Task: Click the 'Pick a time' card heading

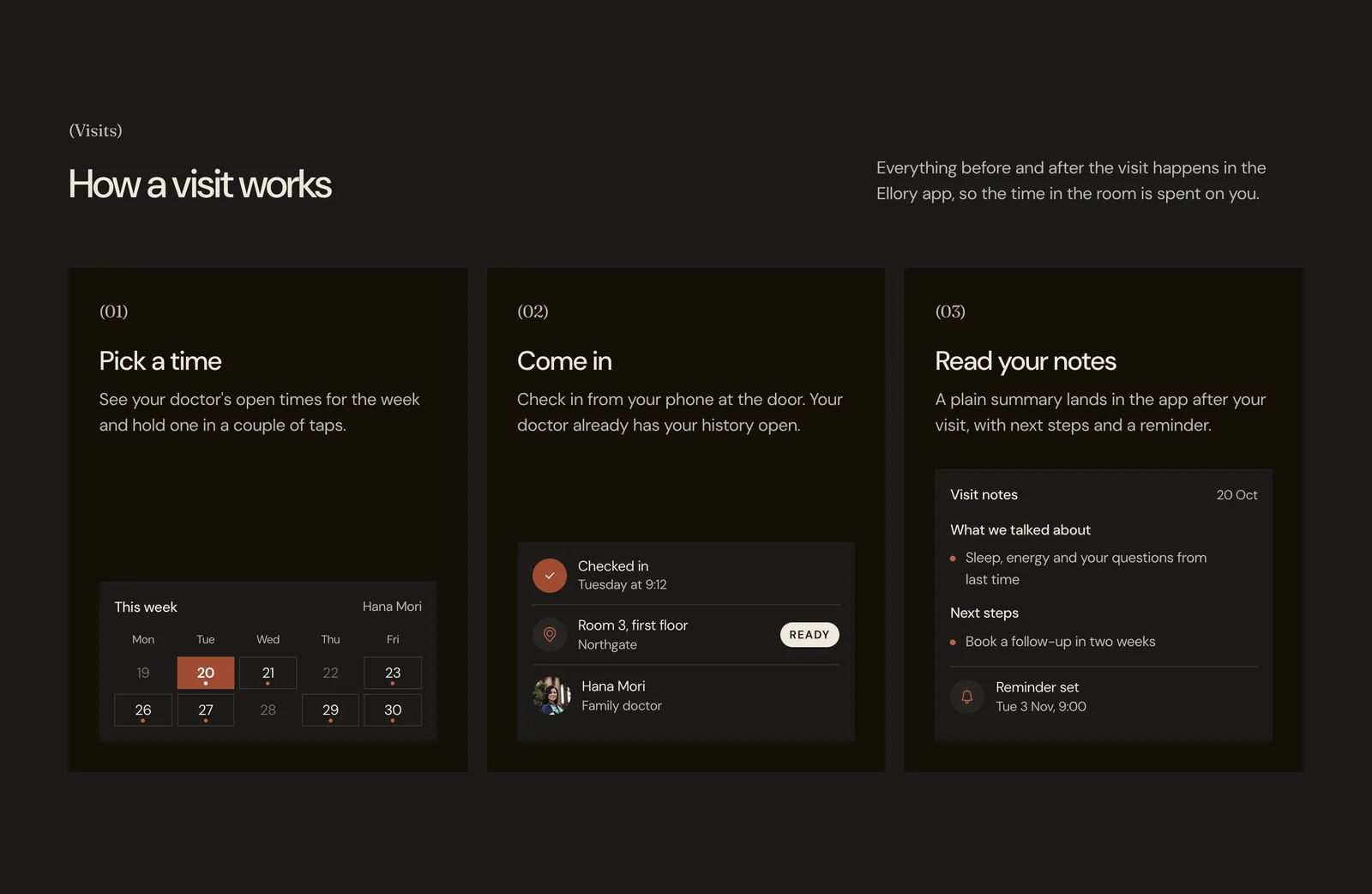Action: click(160, 361)
